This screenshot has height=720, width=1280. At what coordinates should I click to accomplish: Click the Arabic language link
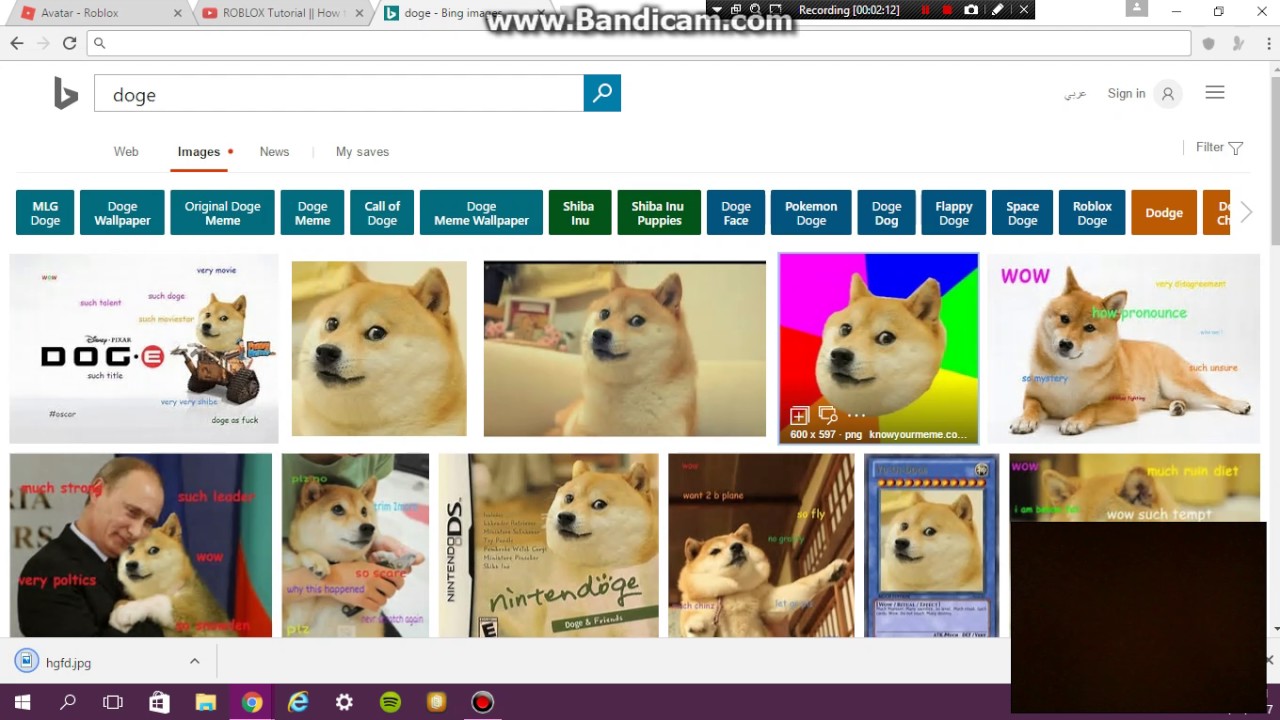pyautogui.click(x=1075, y=94)
